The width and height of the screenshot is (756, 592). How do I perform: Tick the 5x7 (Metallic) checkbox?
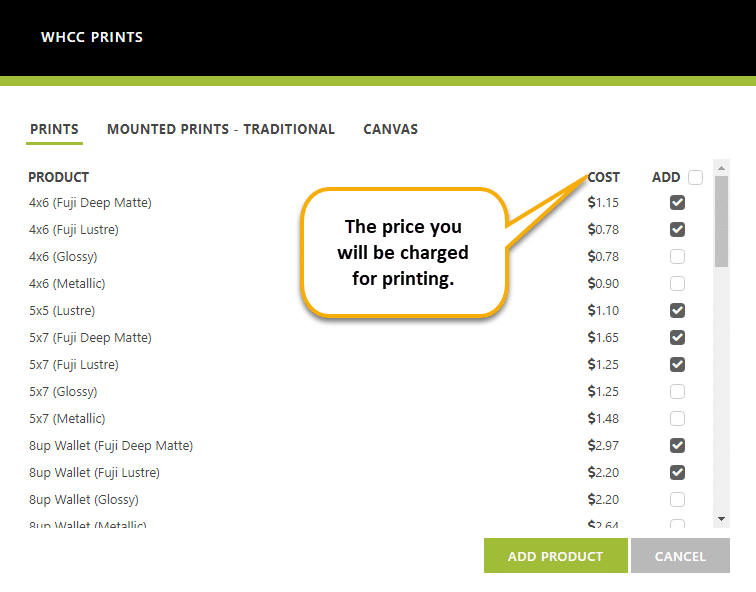point(677,418)
